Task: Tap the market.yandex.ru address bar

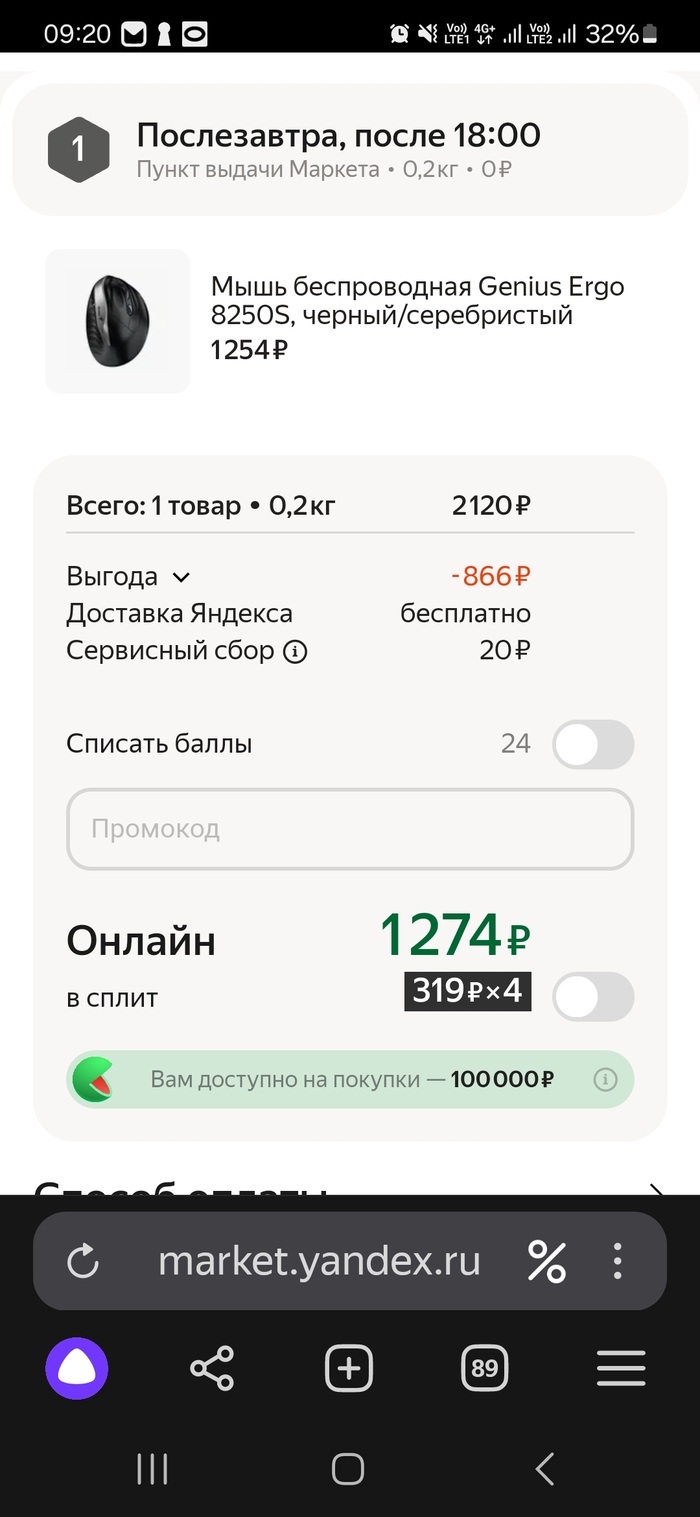Action: (320, 1262)
